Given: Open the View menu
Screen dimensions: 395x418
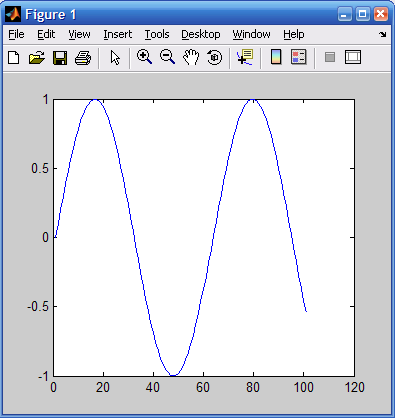Looking at the screenshot, I should point(79,34).
